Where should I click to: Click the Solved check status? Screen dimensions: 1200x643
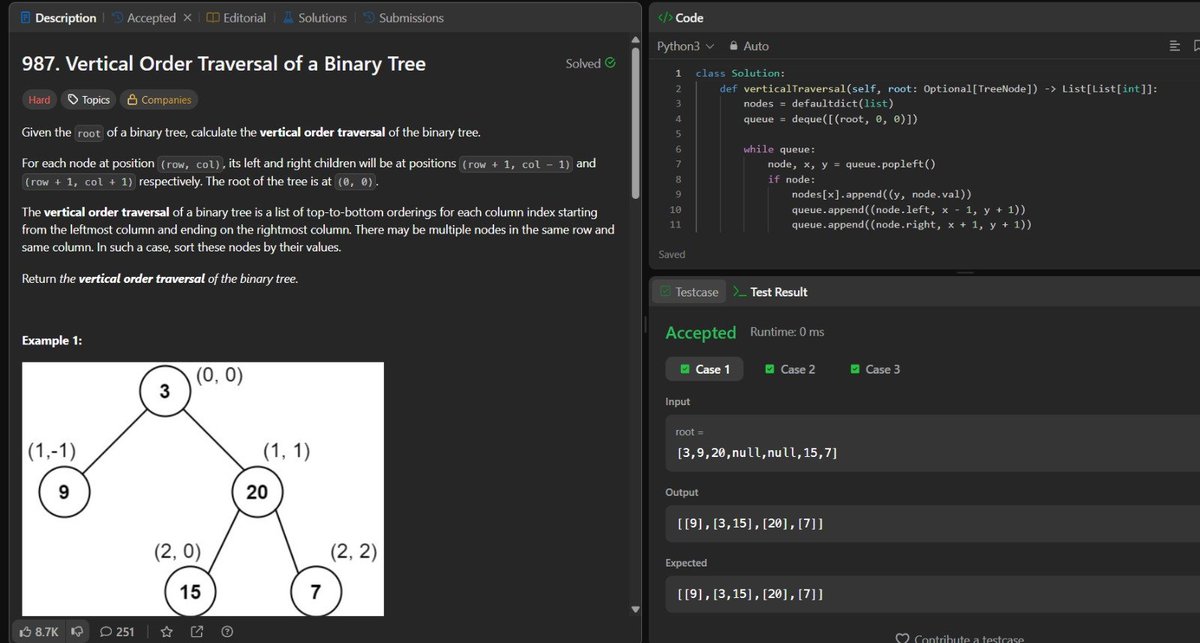coord(590,63)
